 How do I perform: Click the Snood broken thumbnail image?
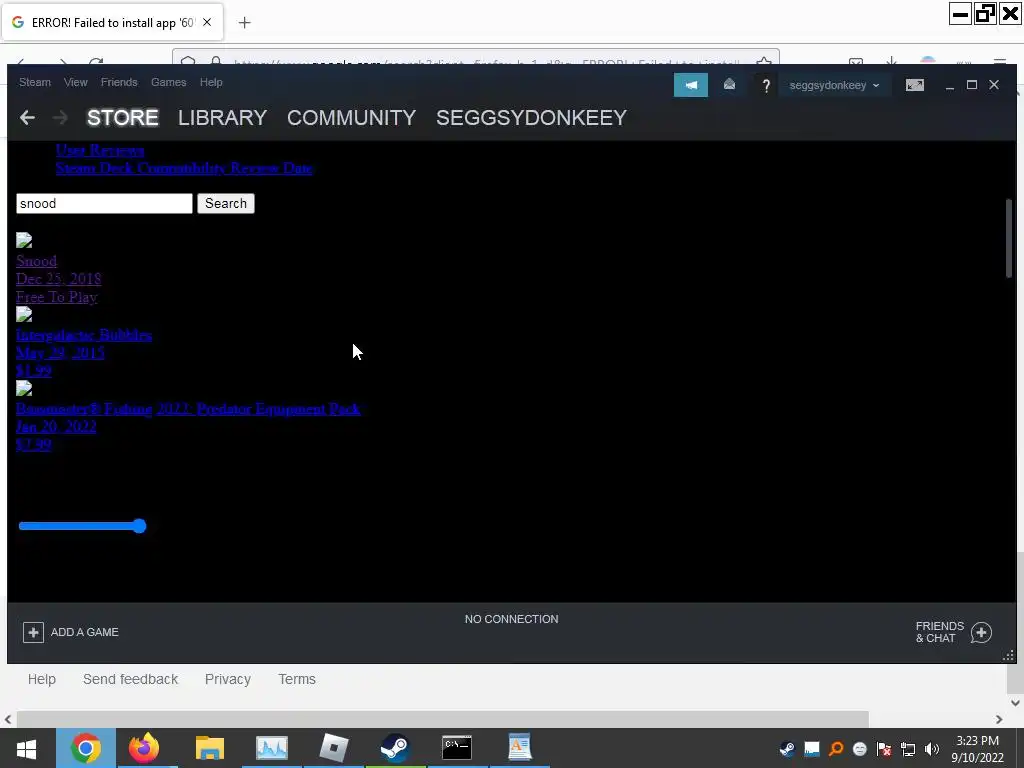click(x=24, y=240)
